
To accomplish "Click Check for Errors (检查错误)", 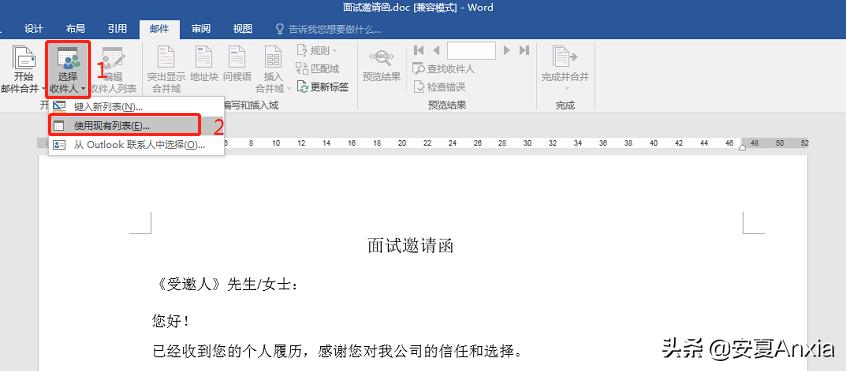I will pyautogui.click(x=439, y=87).
